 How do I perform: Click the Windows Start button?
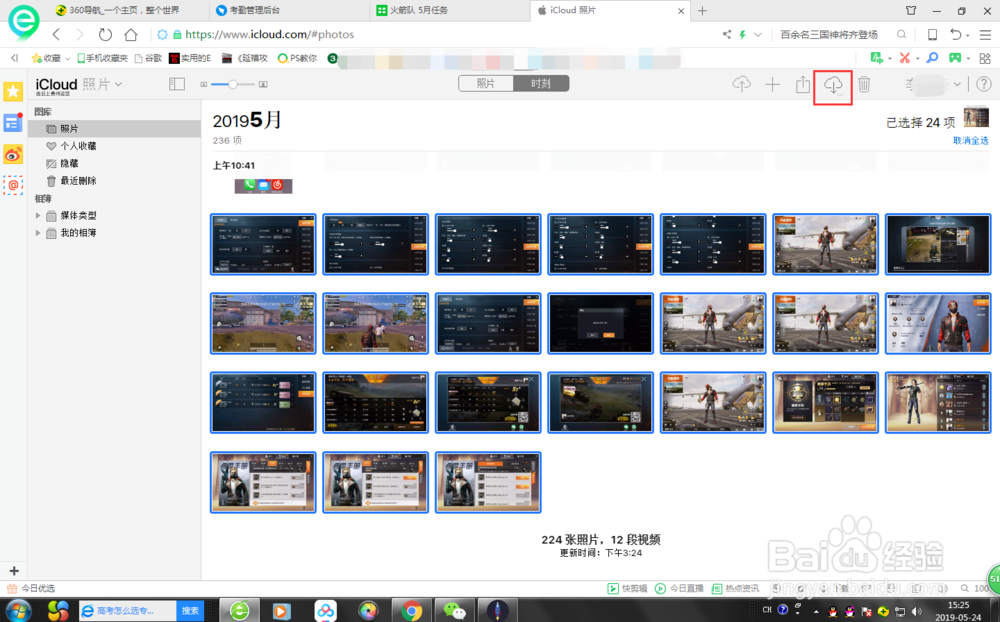18,611
